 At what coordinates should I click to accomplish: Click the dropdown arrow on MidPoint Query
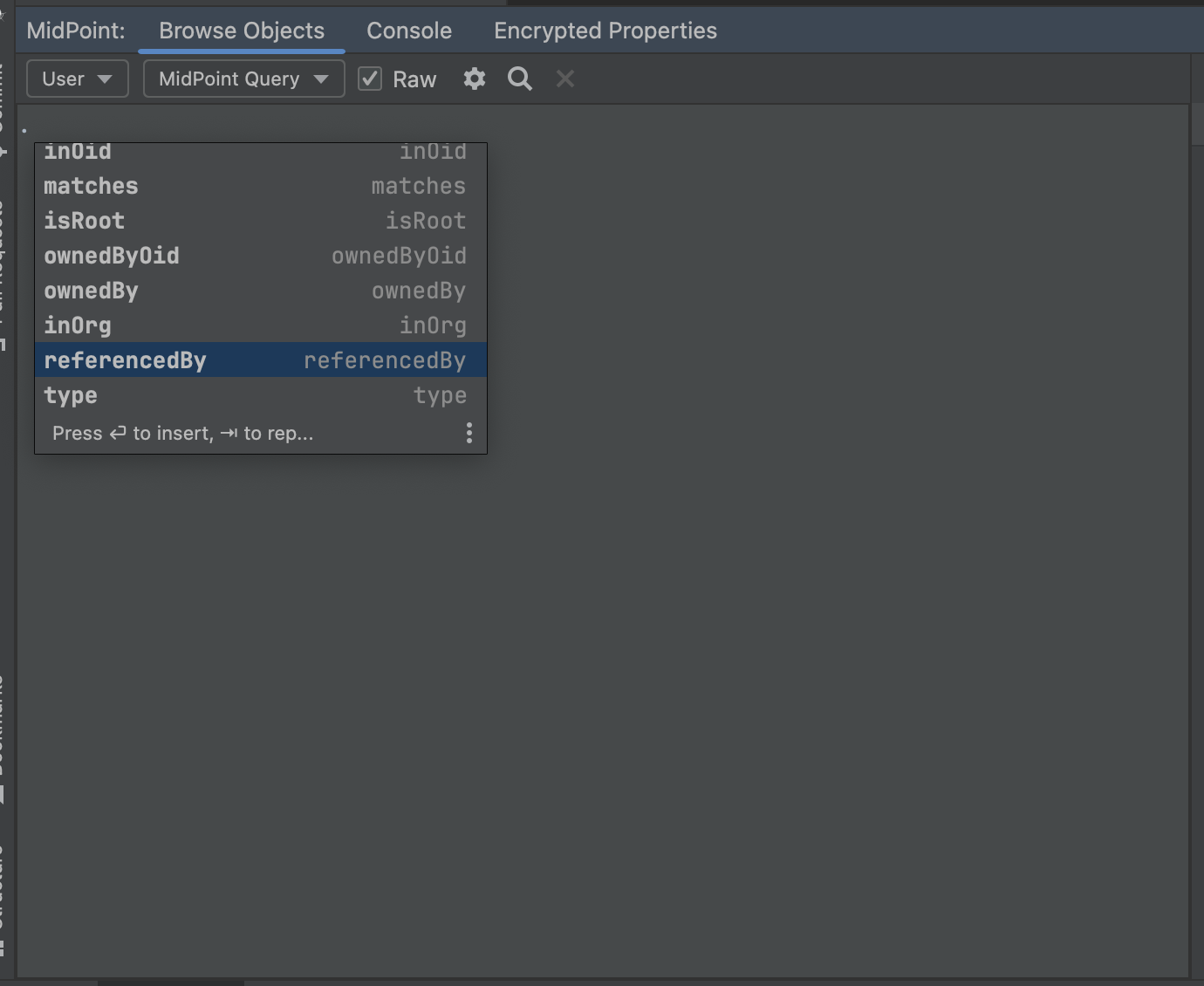tap(318, 79)
